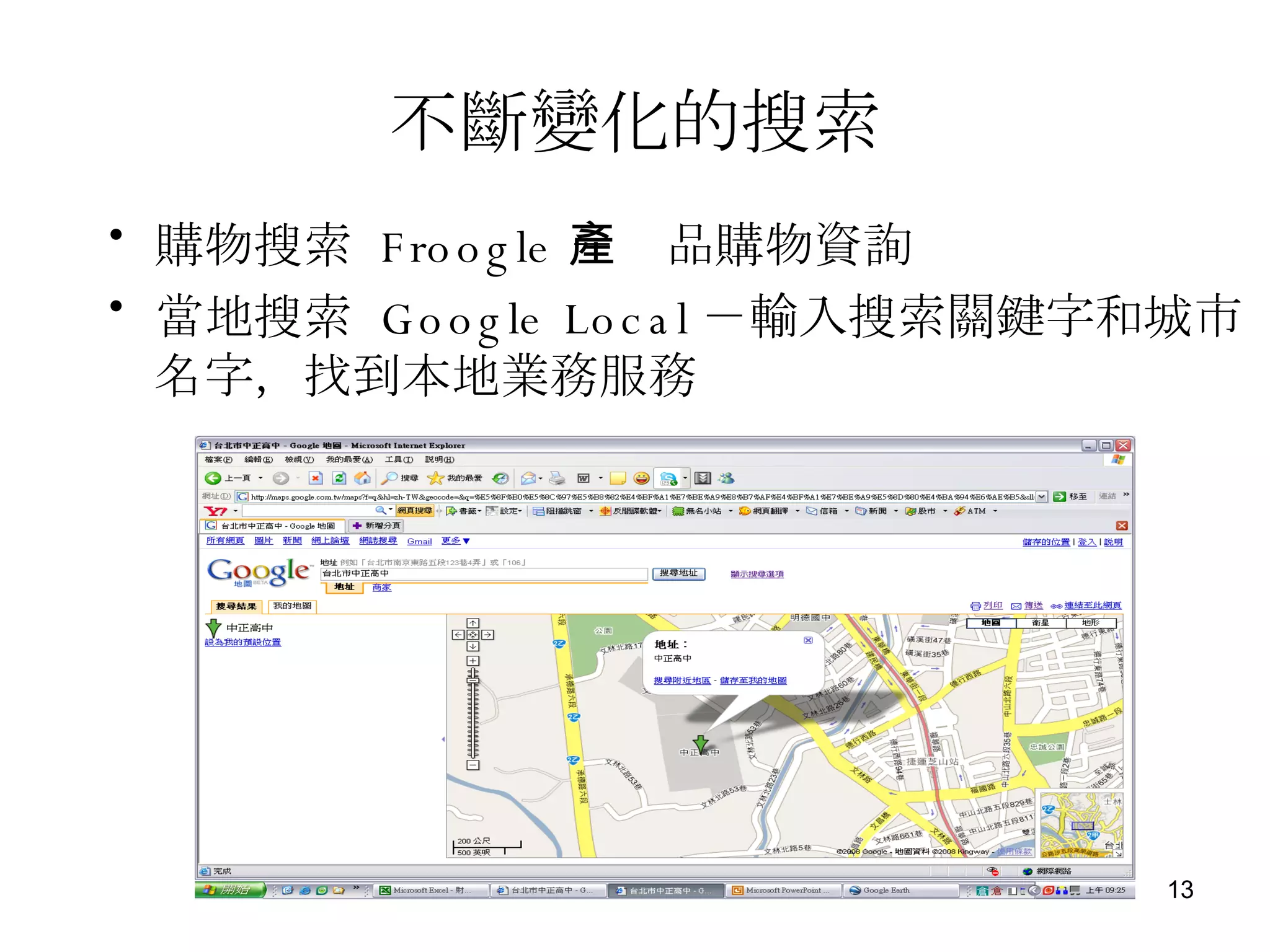Click the smiley face toolbar icon
The height and width of the screenshot is (952, 1270).
tap(642, 478)
